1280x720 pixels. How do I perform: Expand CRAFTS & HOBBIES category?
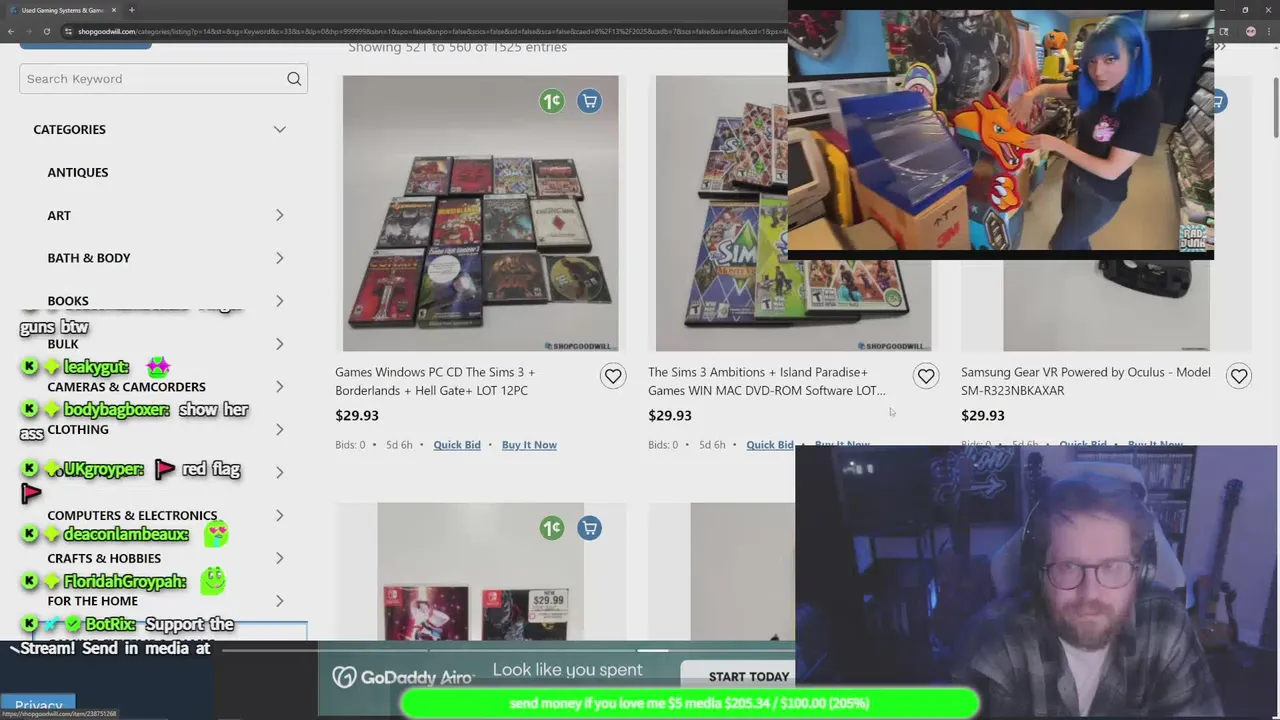280,558
